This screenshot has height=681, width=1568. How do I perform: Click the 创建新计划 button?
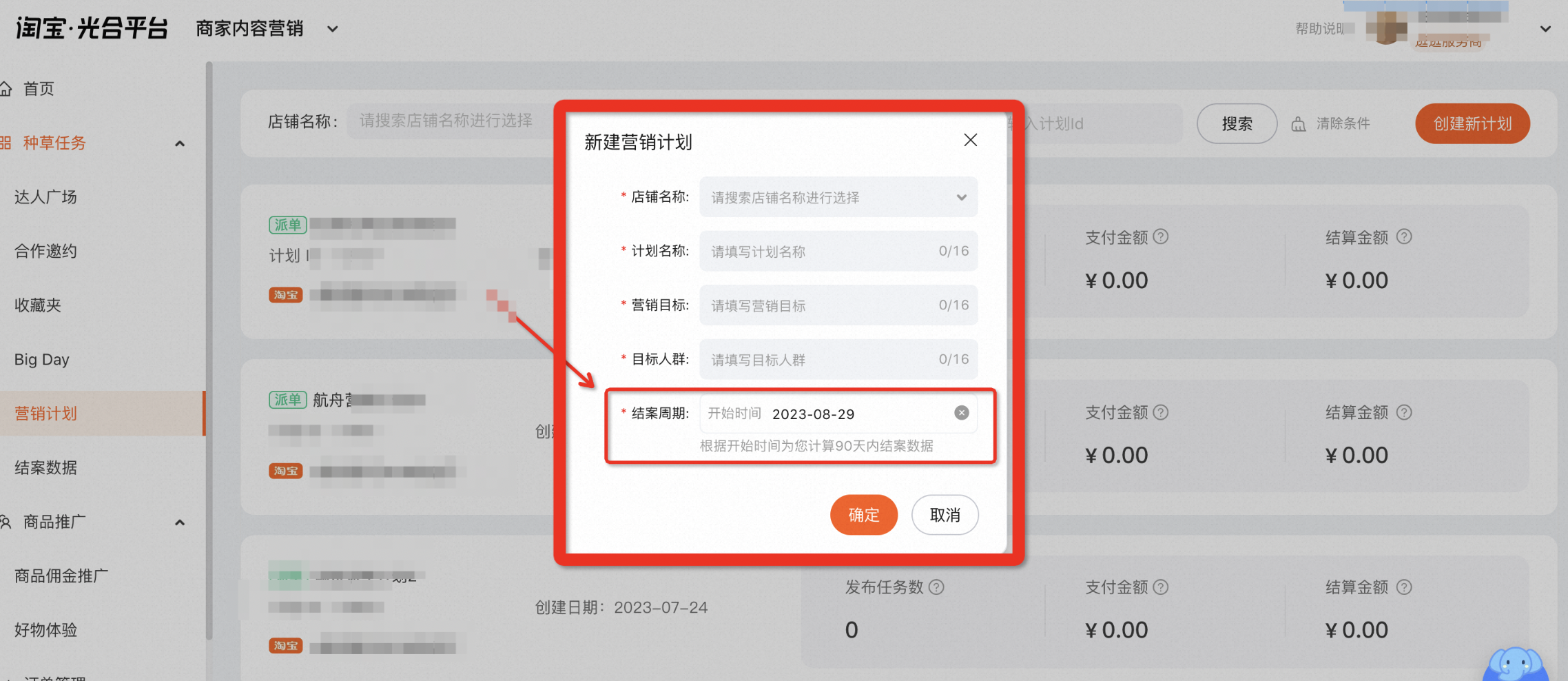click(1472, 124)
